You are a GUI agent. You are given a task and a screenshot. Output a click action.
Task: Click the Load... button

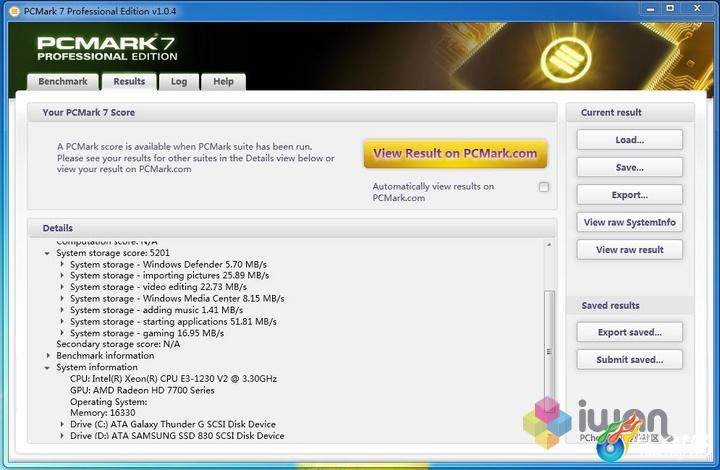[x=630, y=140]
